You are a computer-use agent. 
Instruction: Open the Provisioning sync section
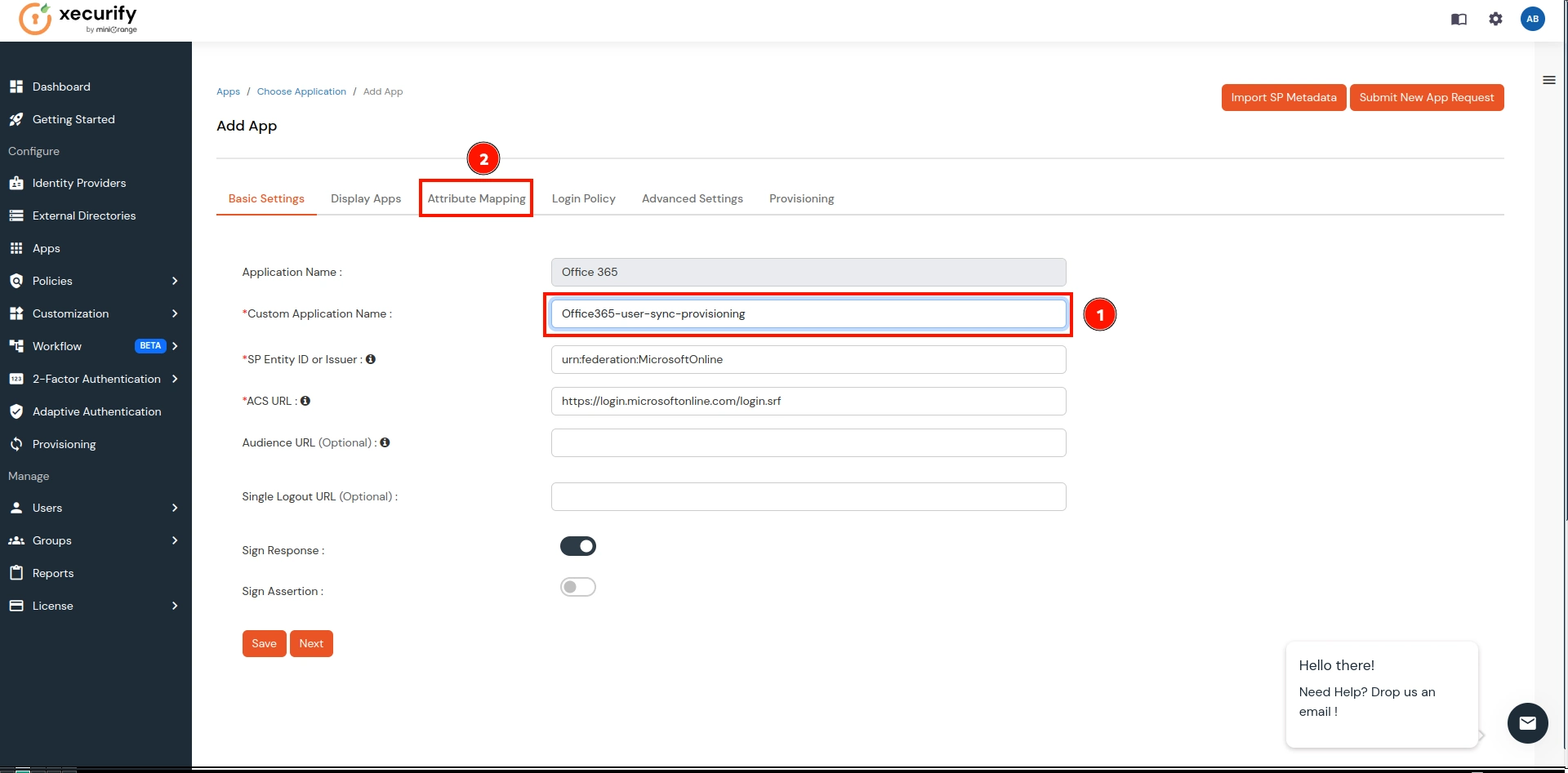64,444
